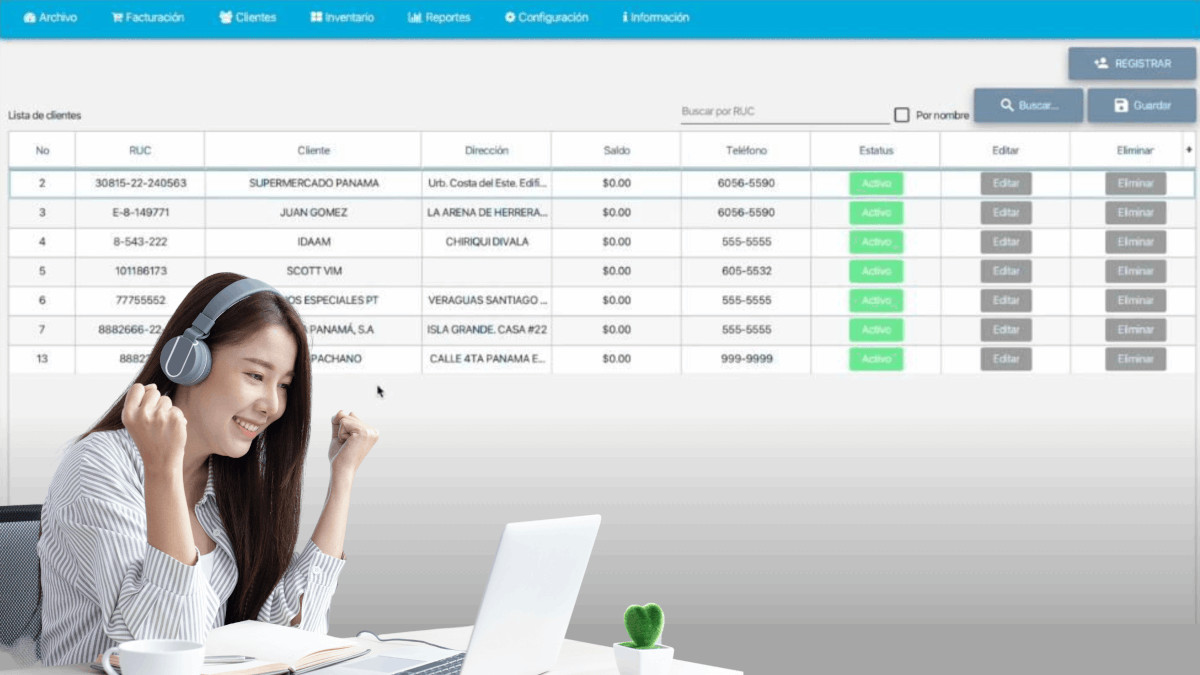Screen dimensions: 1200x675
Task: Click the add-user icon on REGISTRAR
Action: point(1101,63)
